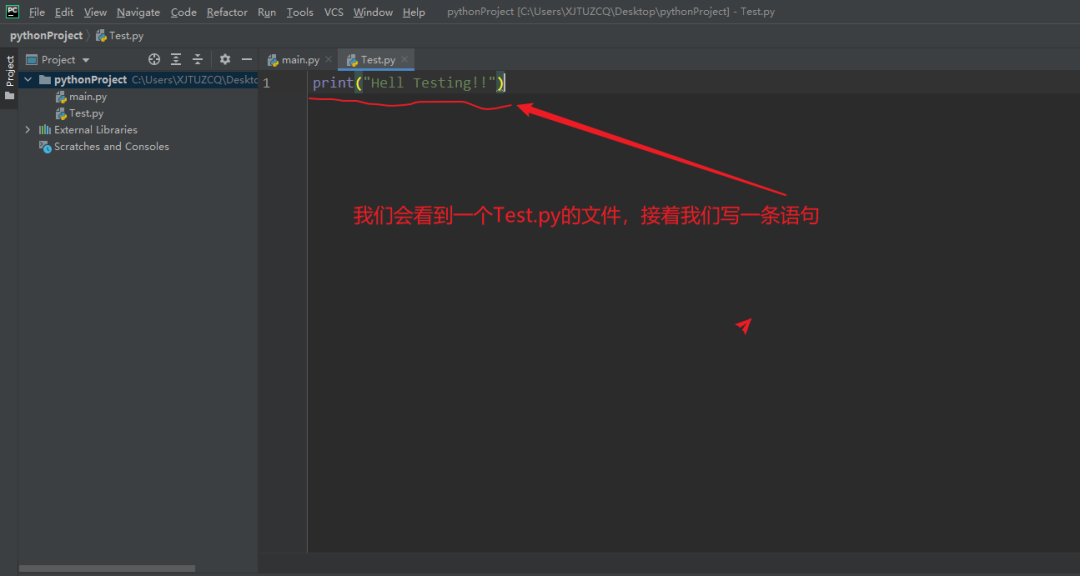Image resolution: width=1080 pixels, height=576 pixels.
Task: Click the Collapse All icon
Action: (x=198, y=59)
